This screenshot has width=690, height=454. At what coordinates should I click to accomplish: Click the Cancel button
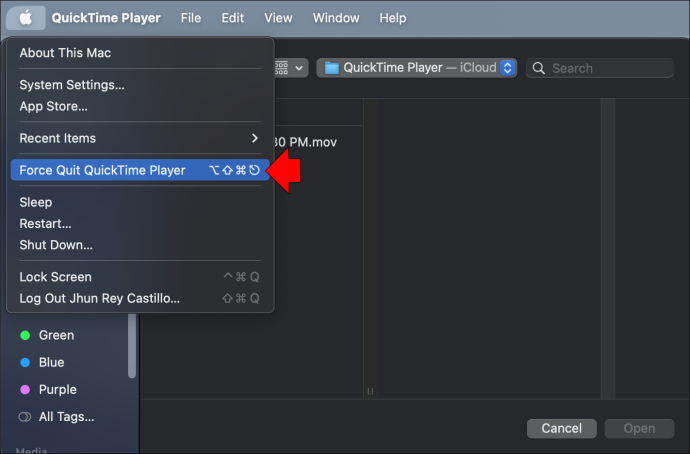(562, 428)
